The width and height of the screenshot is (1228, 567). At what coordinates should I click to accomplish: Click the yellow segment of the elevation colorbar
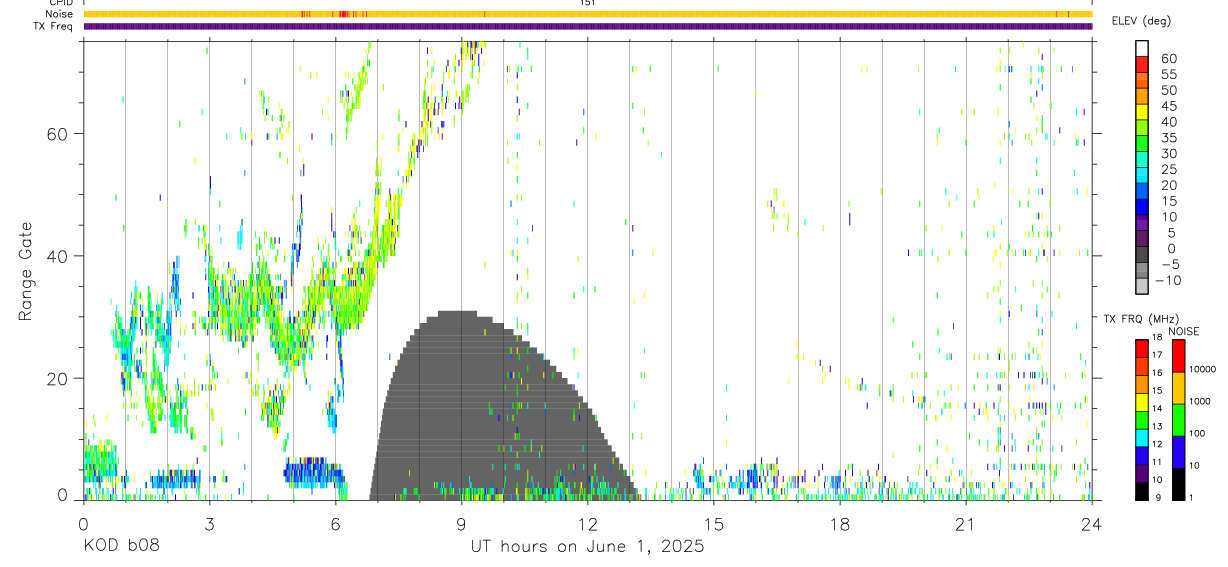[1142, 112]
